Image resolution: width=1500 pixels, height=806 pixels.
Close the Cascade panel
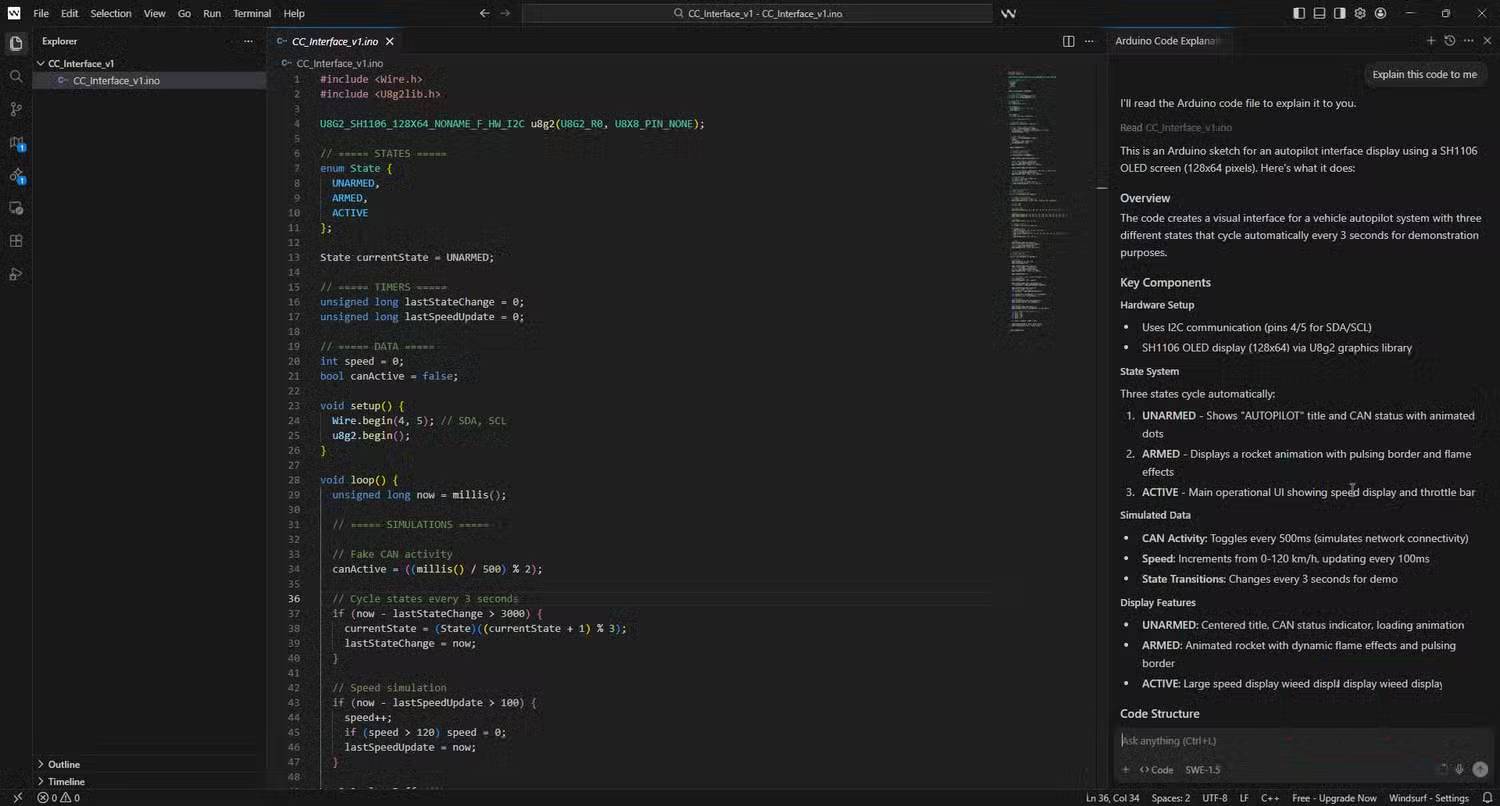(x=1486, y=41)
